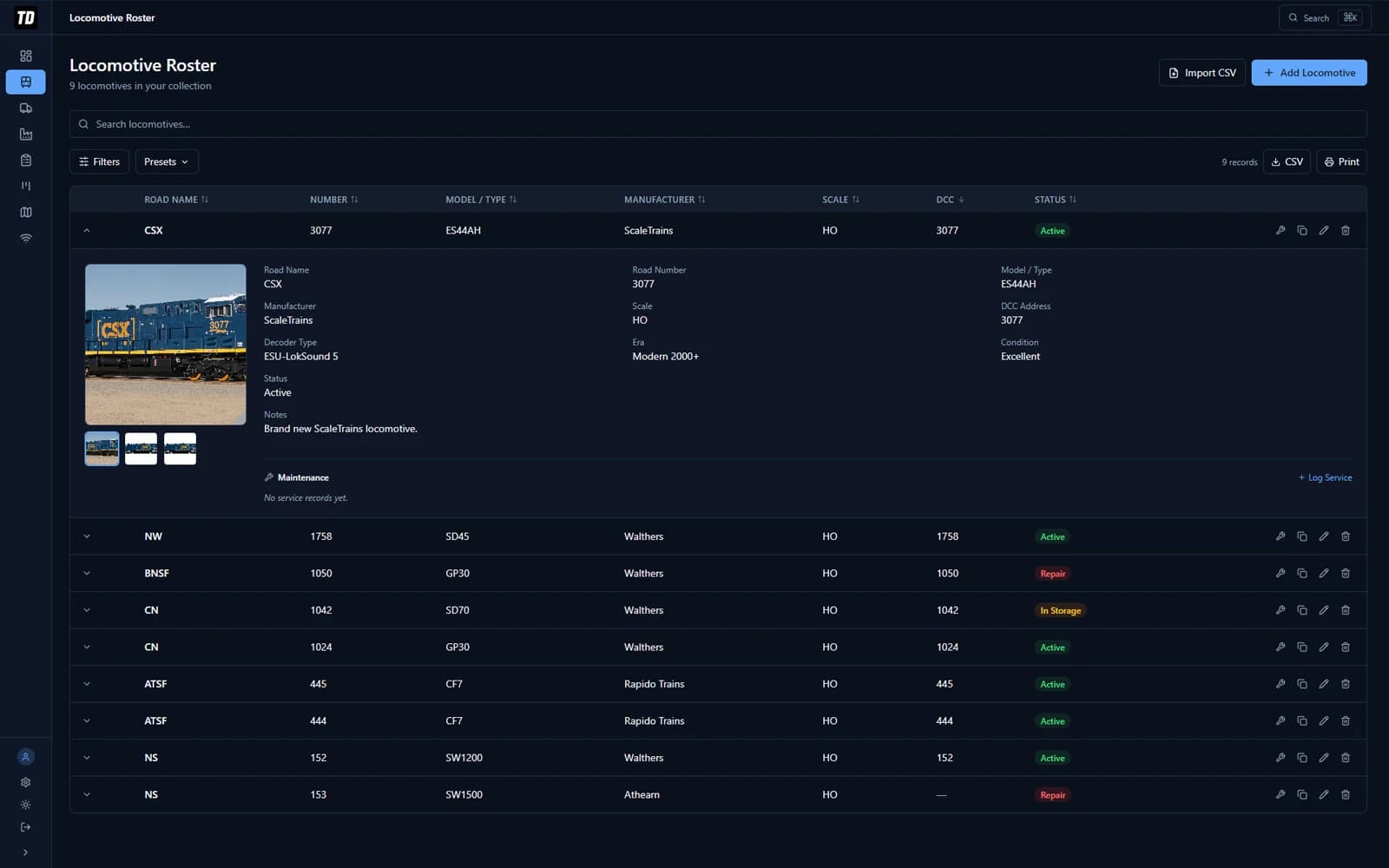Viewport: 1389px width, 868px height.
Task: Toggle light theme with the sun icon
Action: click(26, 805)
